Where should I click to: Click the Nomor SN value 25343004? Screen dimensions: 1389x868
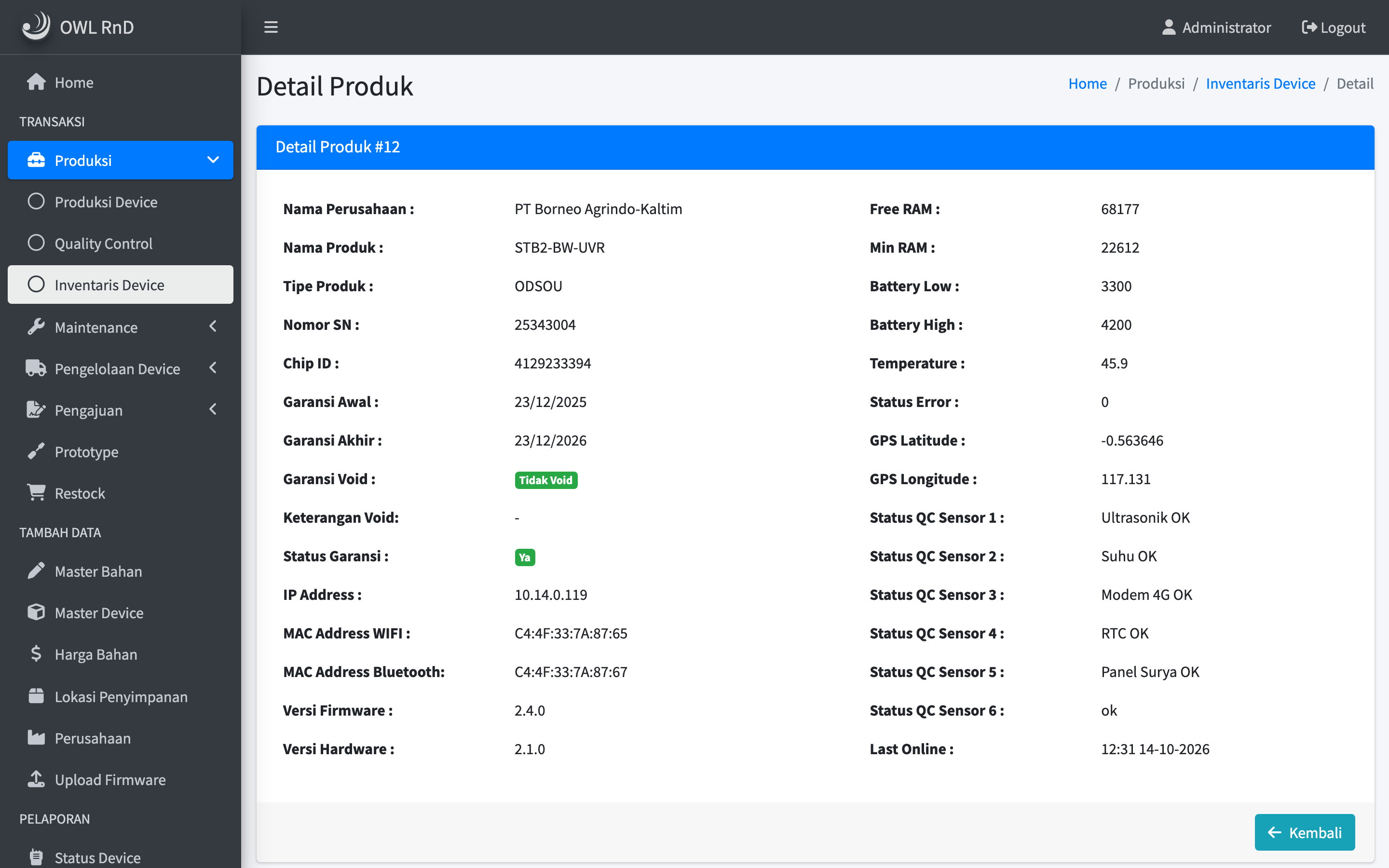point(545,325)
